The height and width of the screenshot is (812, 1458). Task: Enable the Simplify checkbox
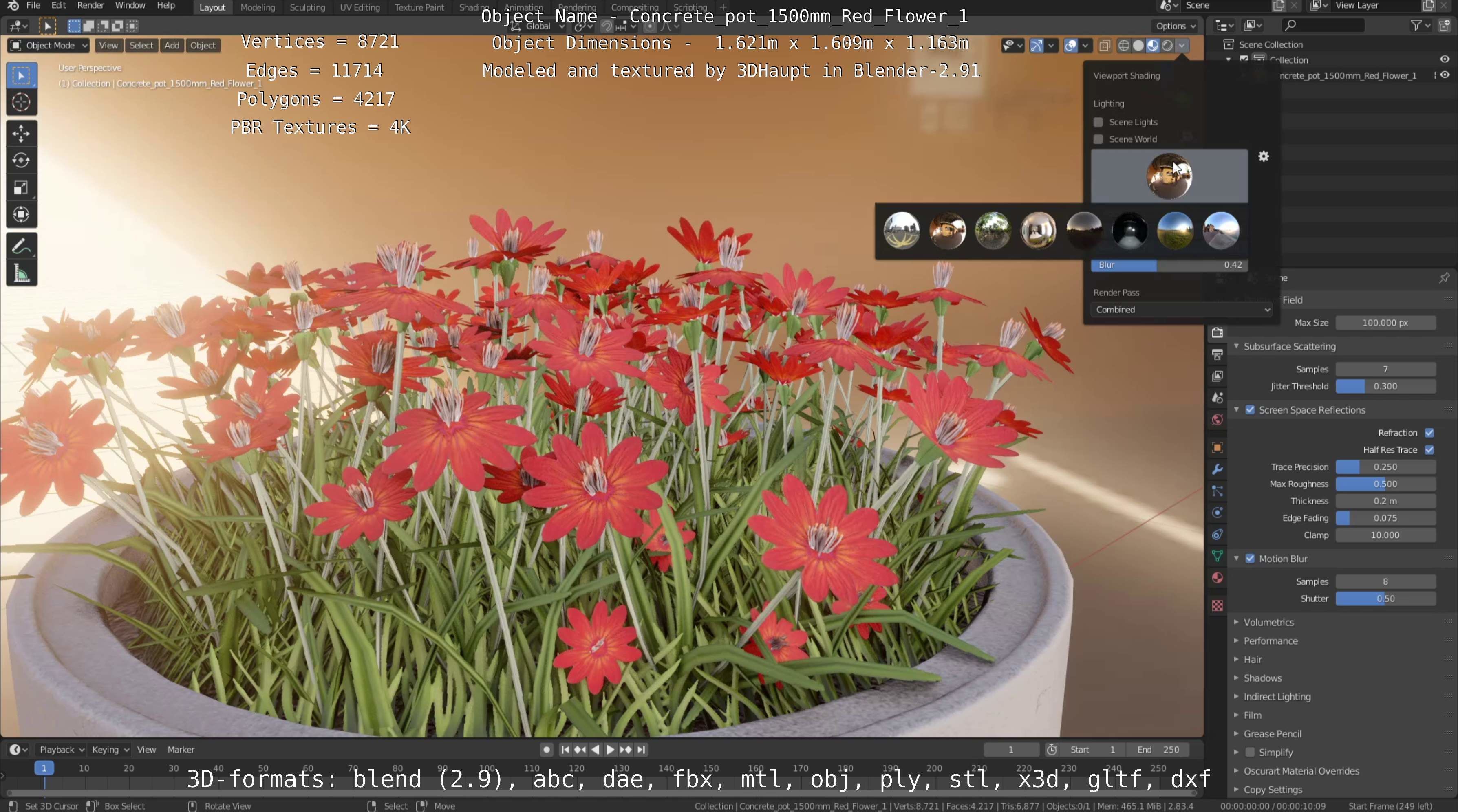[x=1250, y=753]
